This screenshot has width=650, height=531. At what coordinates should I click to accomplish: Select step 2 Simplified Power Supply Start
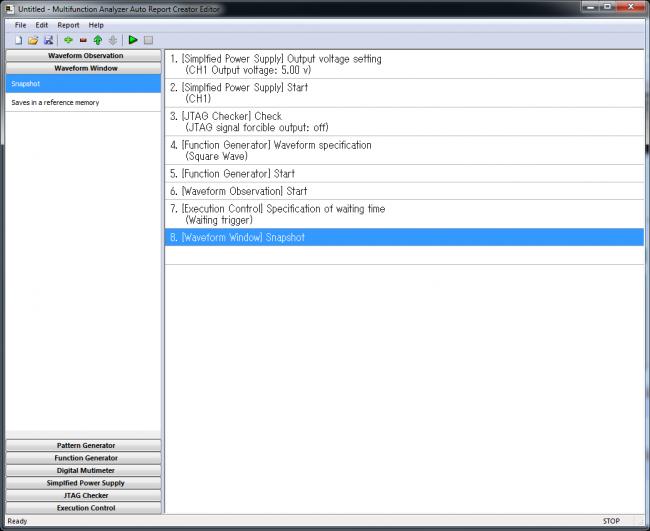tap(404, 93)
